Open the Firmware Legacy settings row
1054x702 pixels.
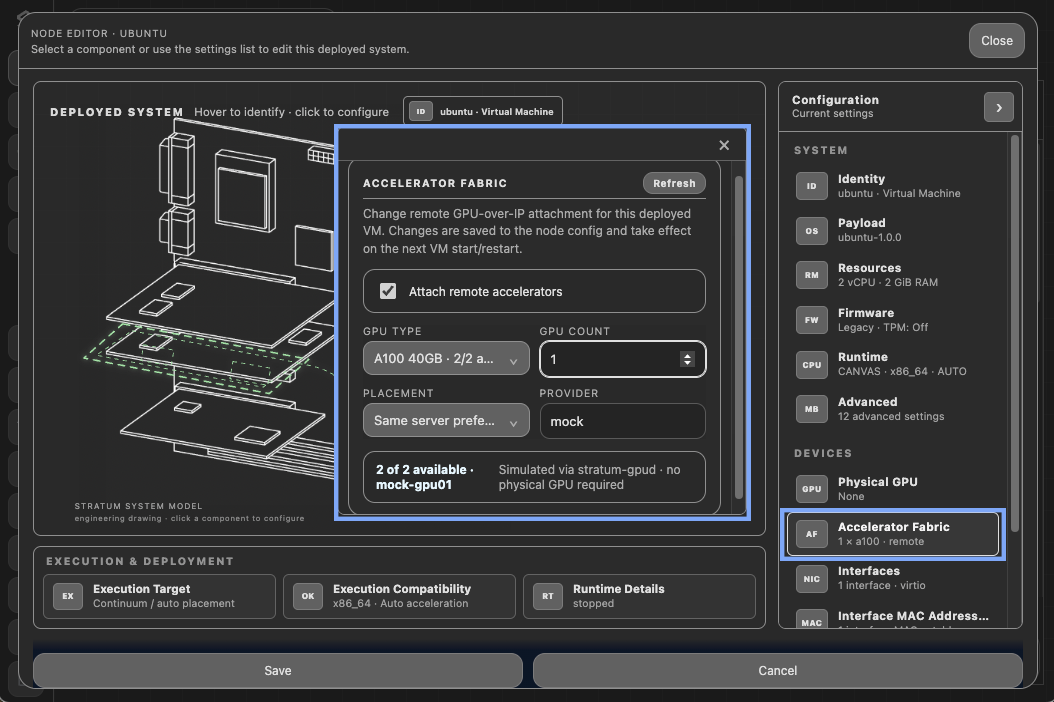point(894,320)
